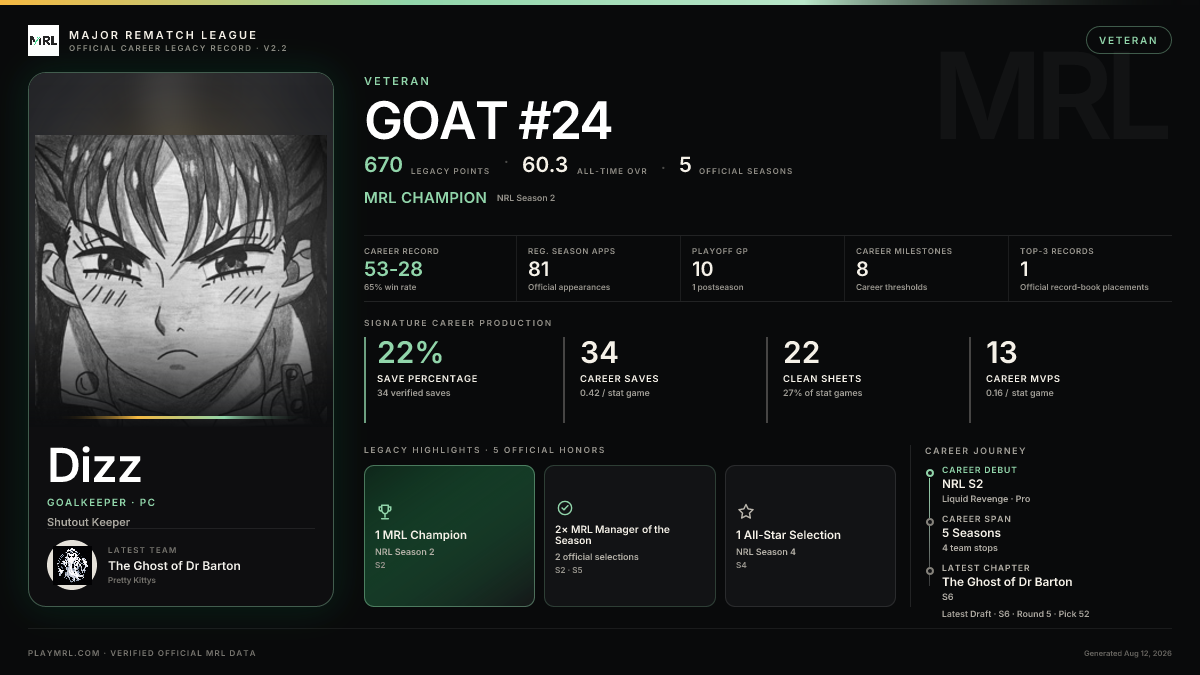Click the Veteran badge in top corner
The image size is (1200, 675).
pos(1128,40)
